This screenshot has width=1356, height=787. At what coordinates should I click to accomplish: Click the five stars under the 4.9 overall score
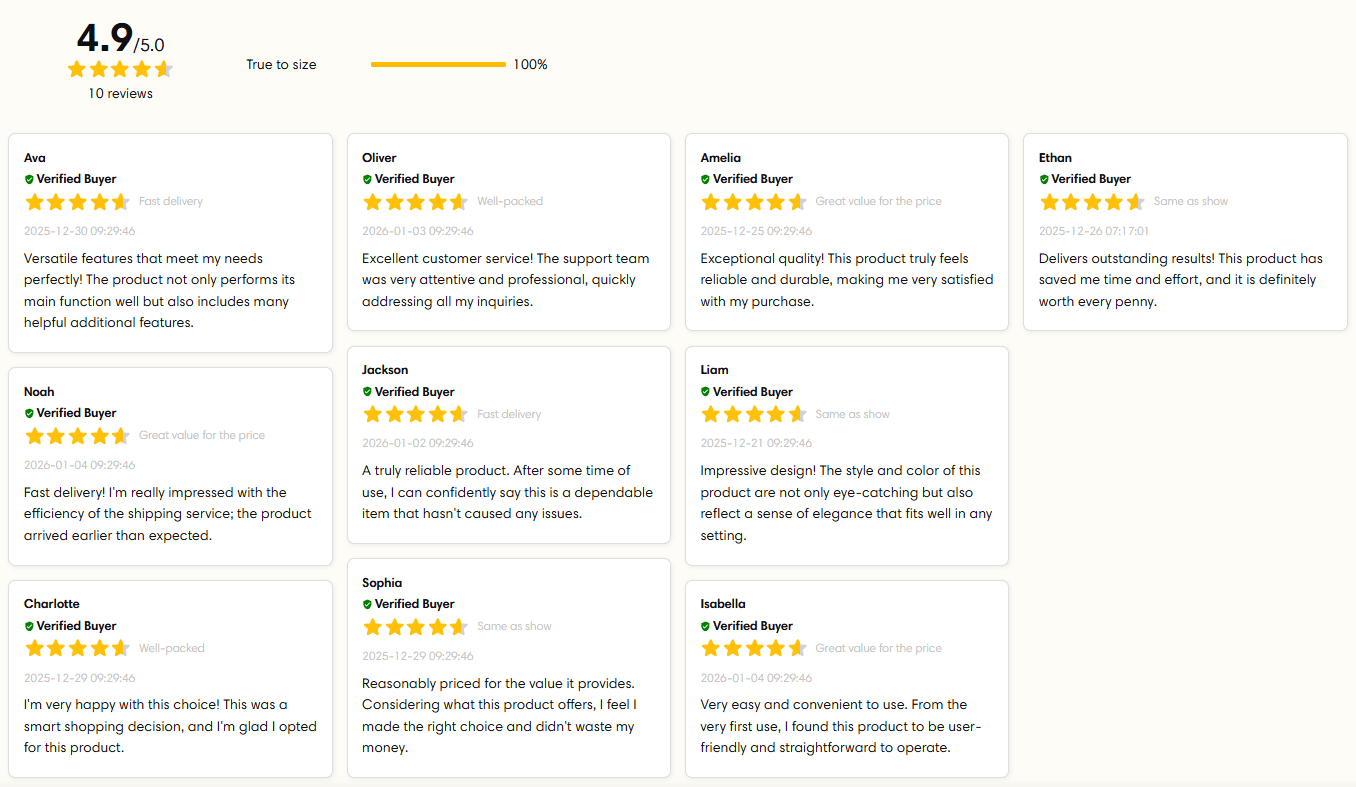pyautogui.click(x=120, y=69)
